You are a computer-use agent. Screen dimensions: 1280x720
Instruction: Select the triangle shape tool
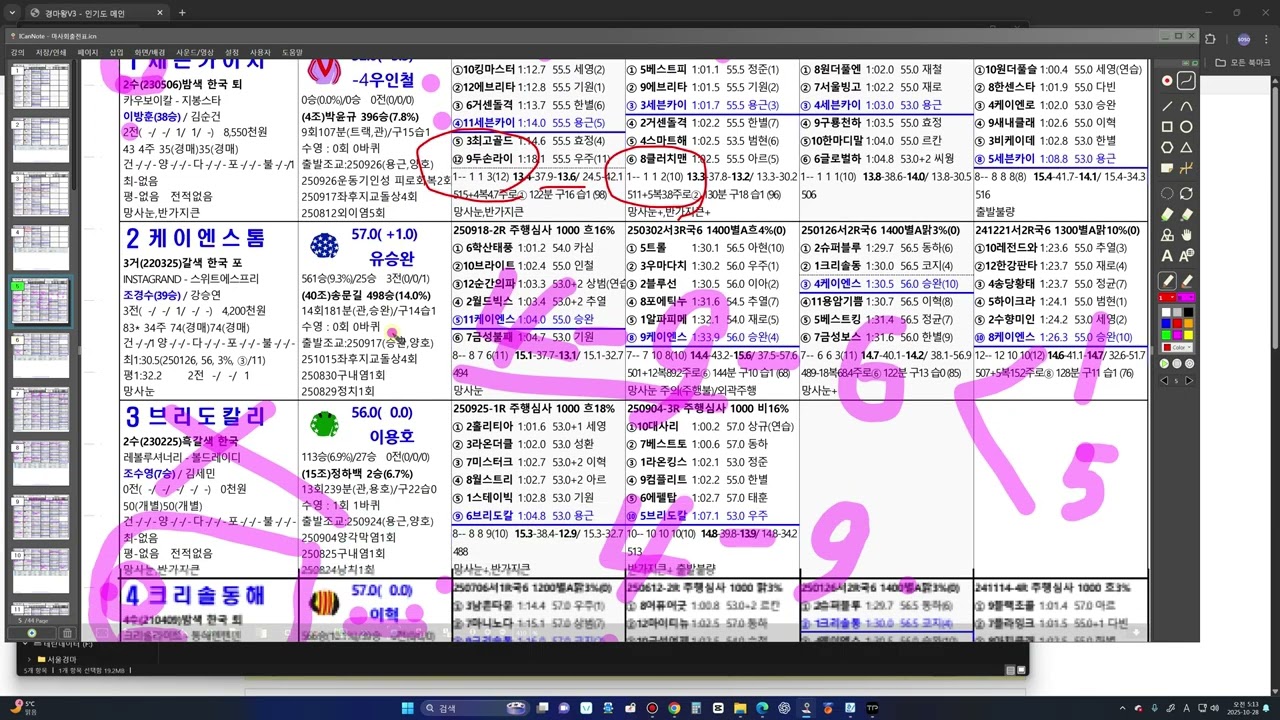1186,147
